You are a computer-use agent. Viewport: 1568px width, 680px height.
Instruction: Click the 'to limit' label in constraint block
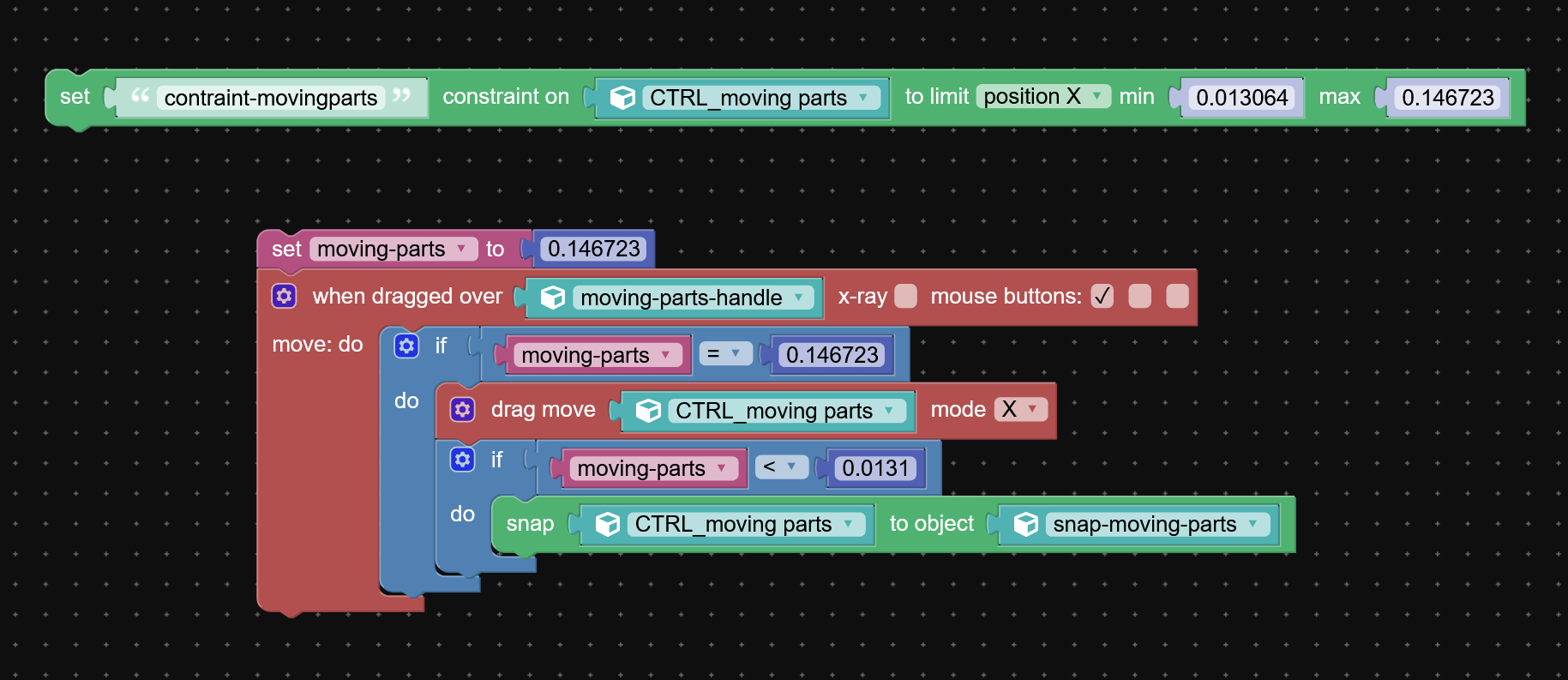click(x=937, y=96)
